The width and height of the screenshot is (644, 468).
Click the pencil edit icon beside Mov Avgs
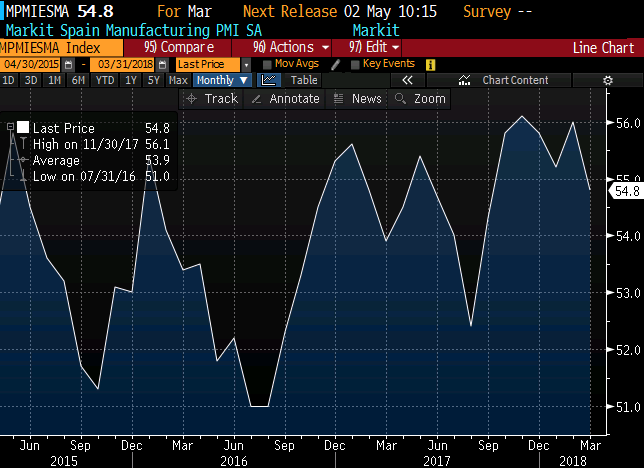[335, 65]
